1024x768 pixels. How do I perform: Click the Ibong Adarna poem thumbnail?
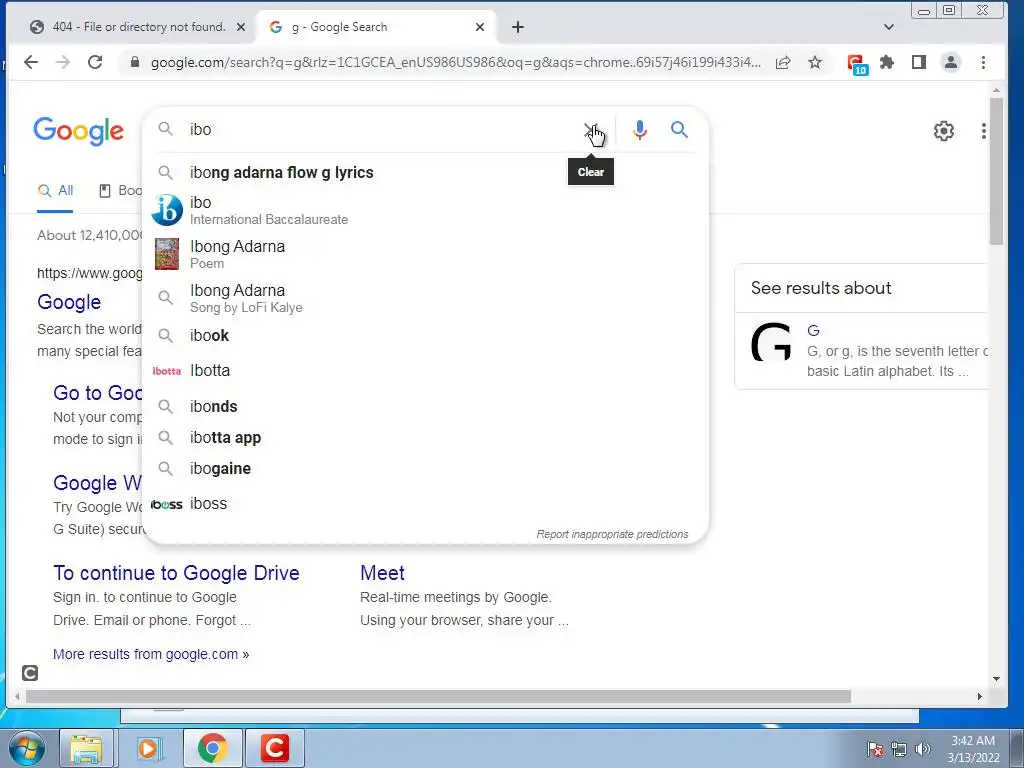pos(167,254)
